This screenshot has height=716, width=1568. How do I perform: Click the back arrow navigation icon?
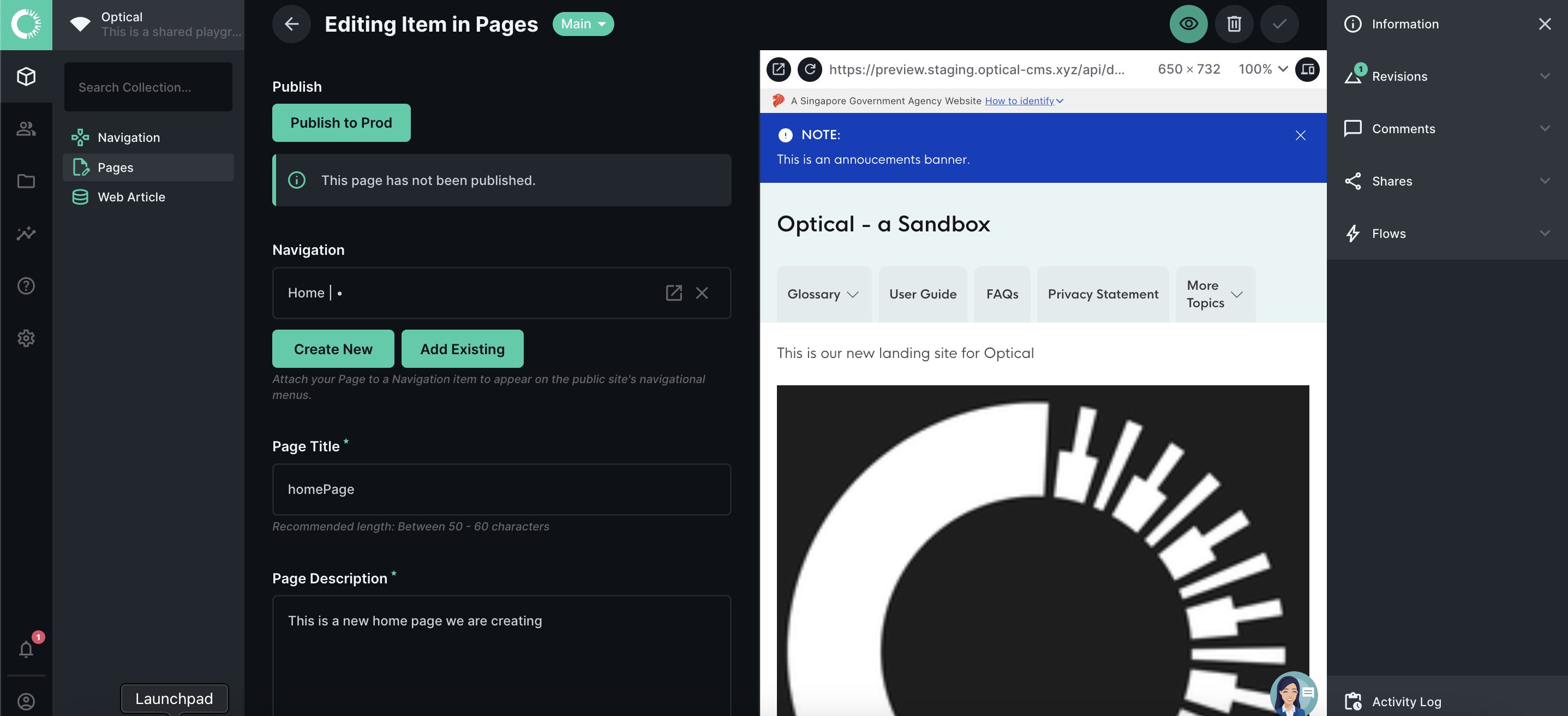click(x=291, y=23)
